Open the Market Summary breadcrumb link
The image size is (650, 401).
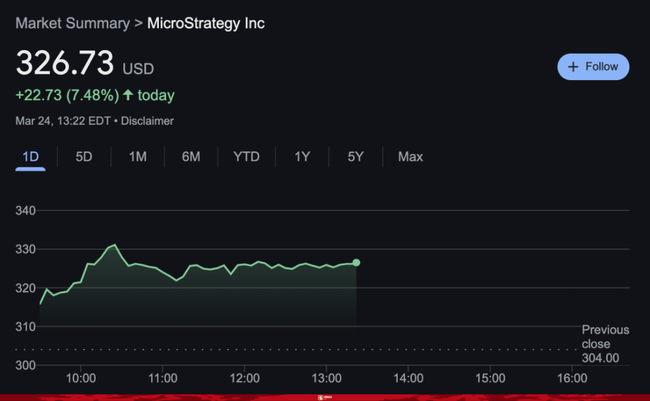73,23
